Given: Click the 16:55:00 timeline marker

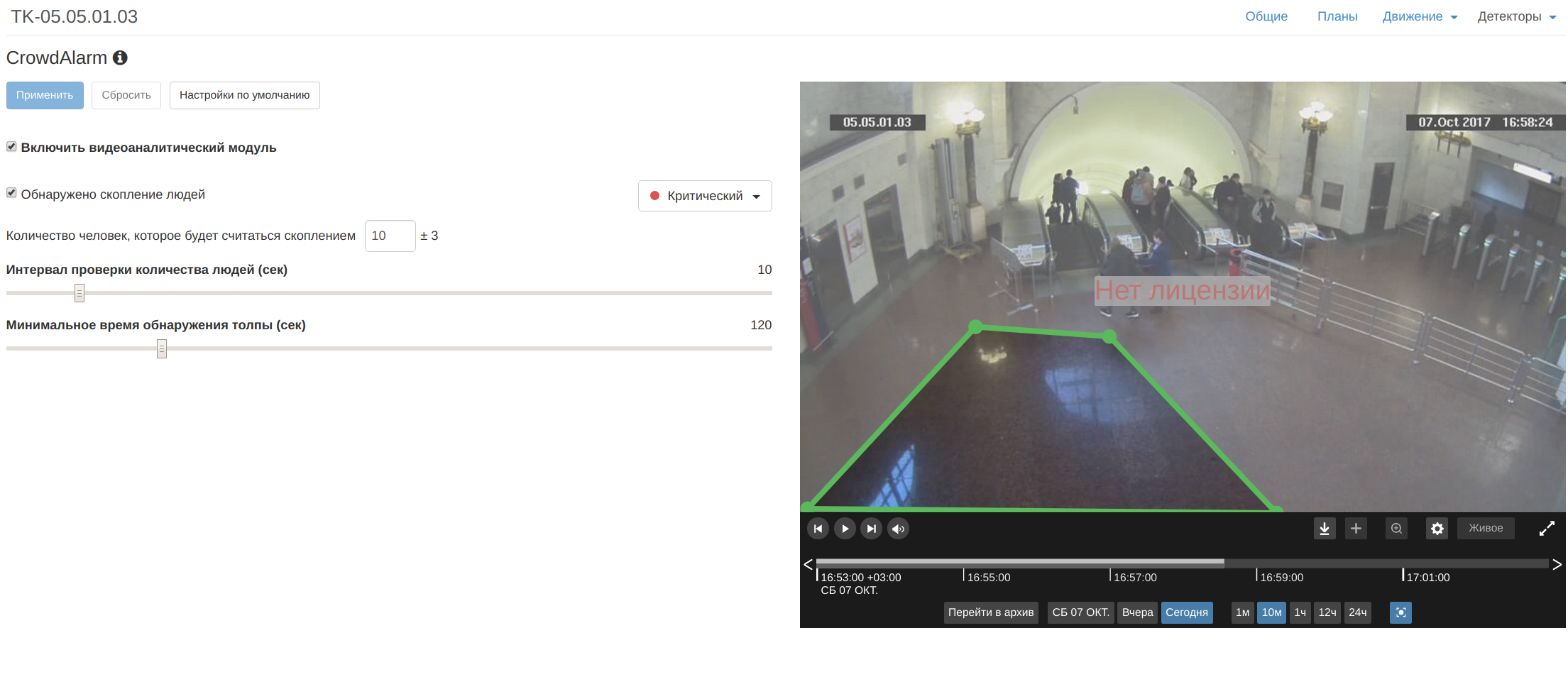Looking at the screenshot, I should (988, 577).
